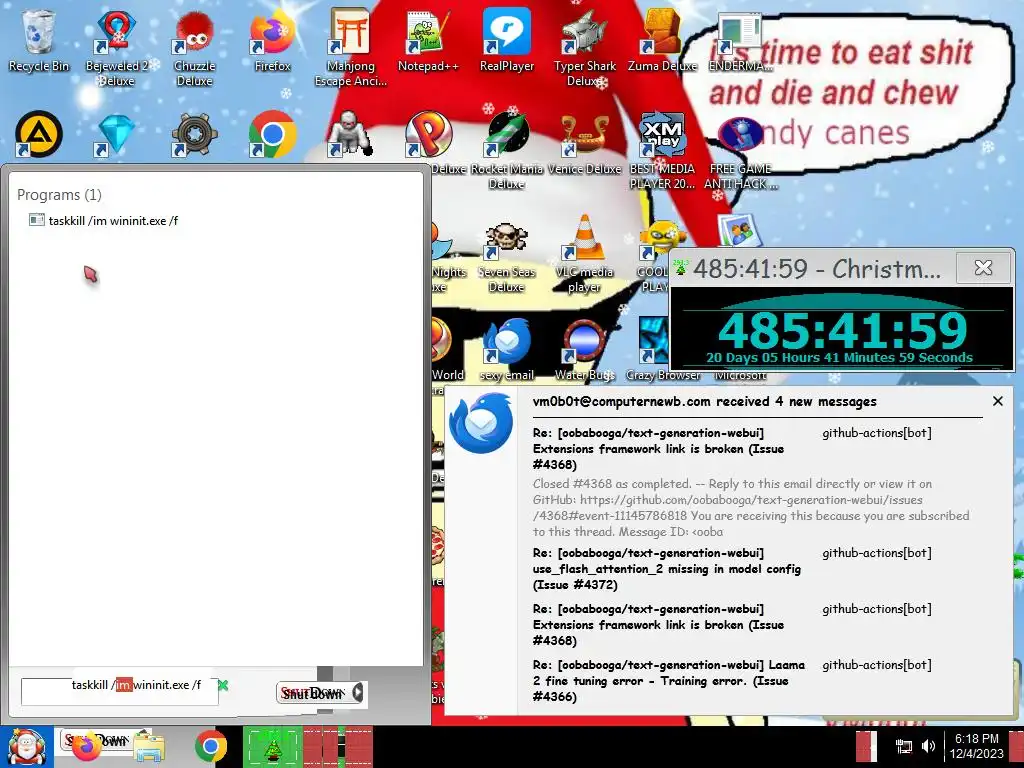Select the gray gear desktop shortcut

pyautogui.click(x=195, y=134)
